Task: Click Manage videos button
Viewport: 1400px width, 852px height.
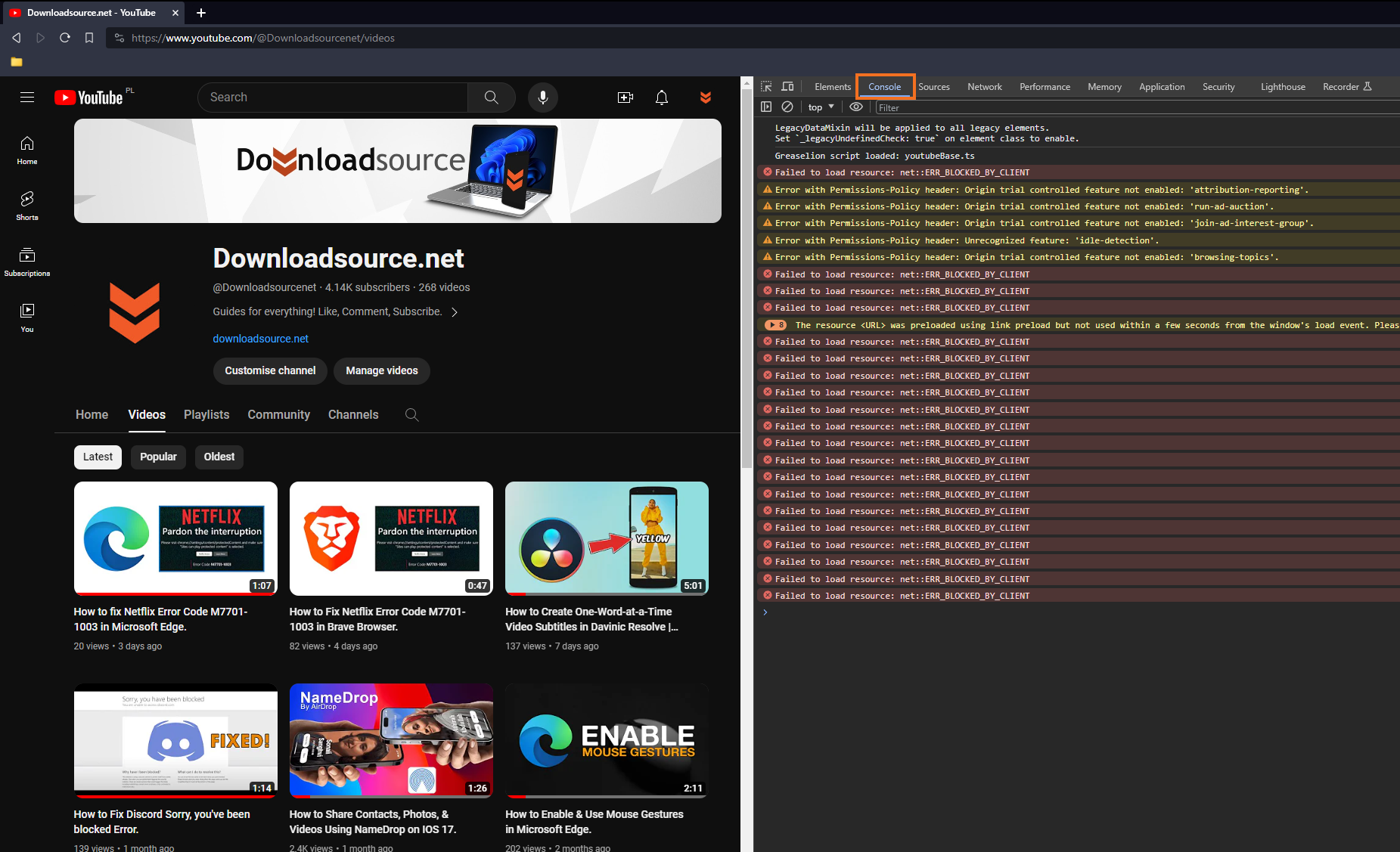Action: [x=382, y=370]
